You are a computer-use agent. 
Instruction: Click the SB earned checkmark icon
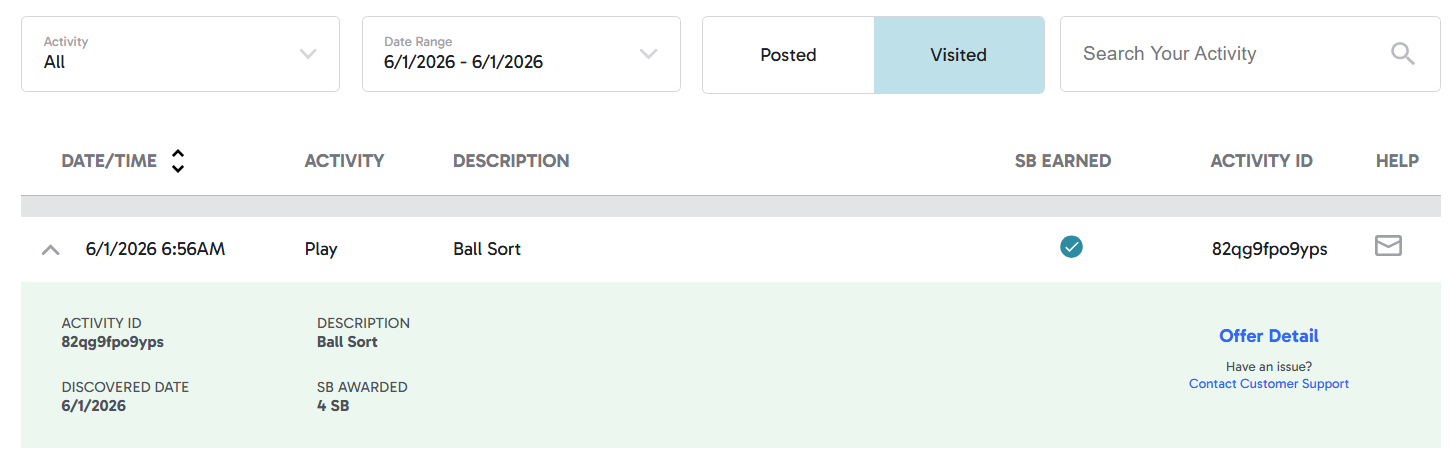1071,246
